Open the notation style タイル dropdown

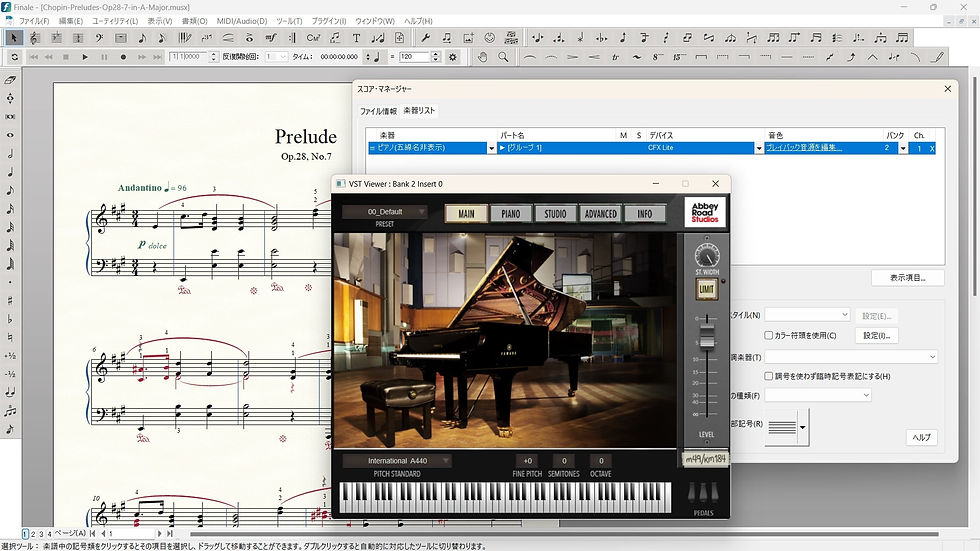pyautogui.click(x=807, y=315)
